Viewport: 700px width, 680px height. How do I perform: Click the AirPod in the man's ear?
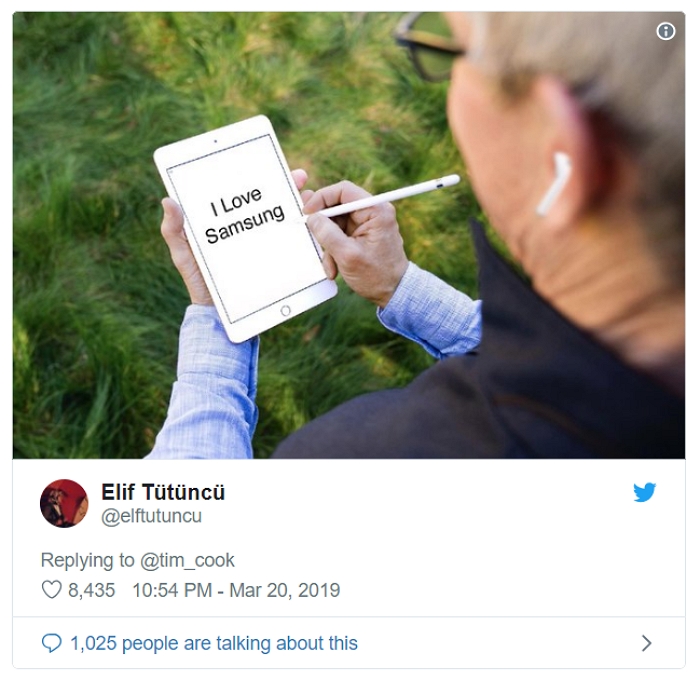(x=553, y=183)
